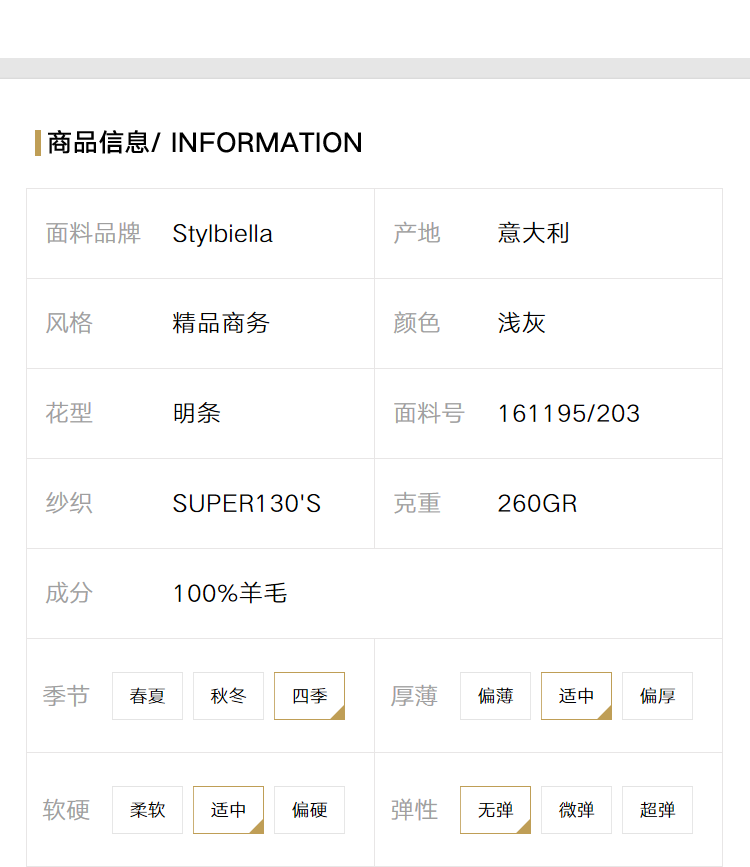Viewport: 750px width, 867px height.
Task: Select 偏厚 thickness option
Action: coord(657,696)
